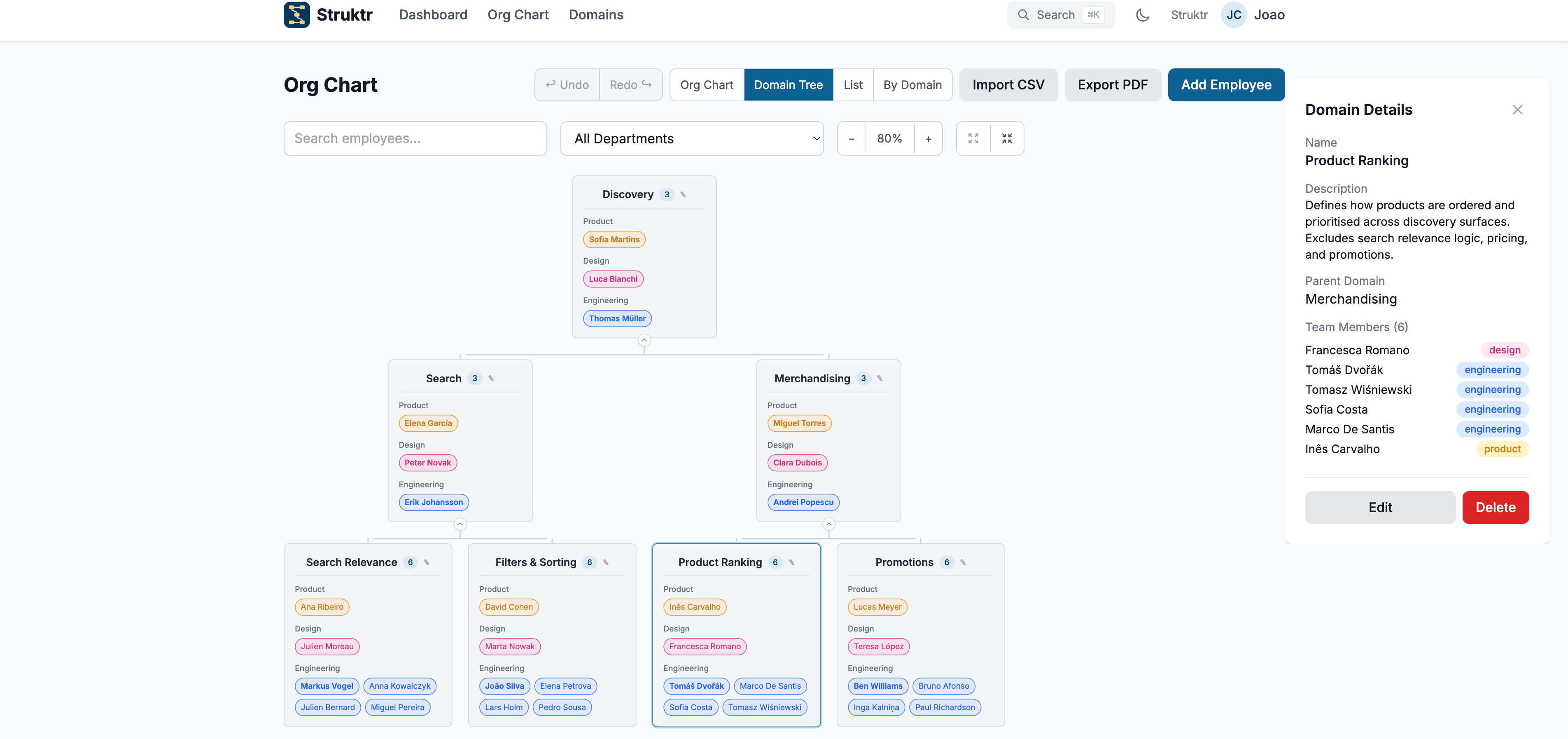The image size is (1568, 739).
Task: Close the Domain Details panel
Action: (1517, 110)
